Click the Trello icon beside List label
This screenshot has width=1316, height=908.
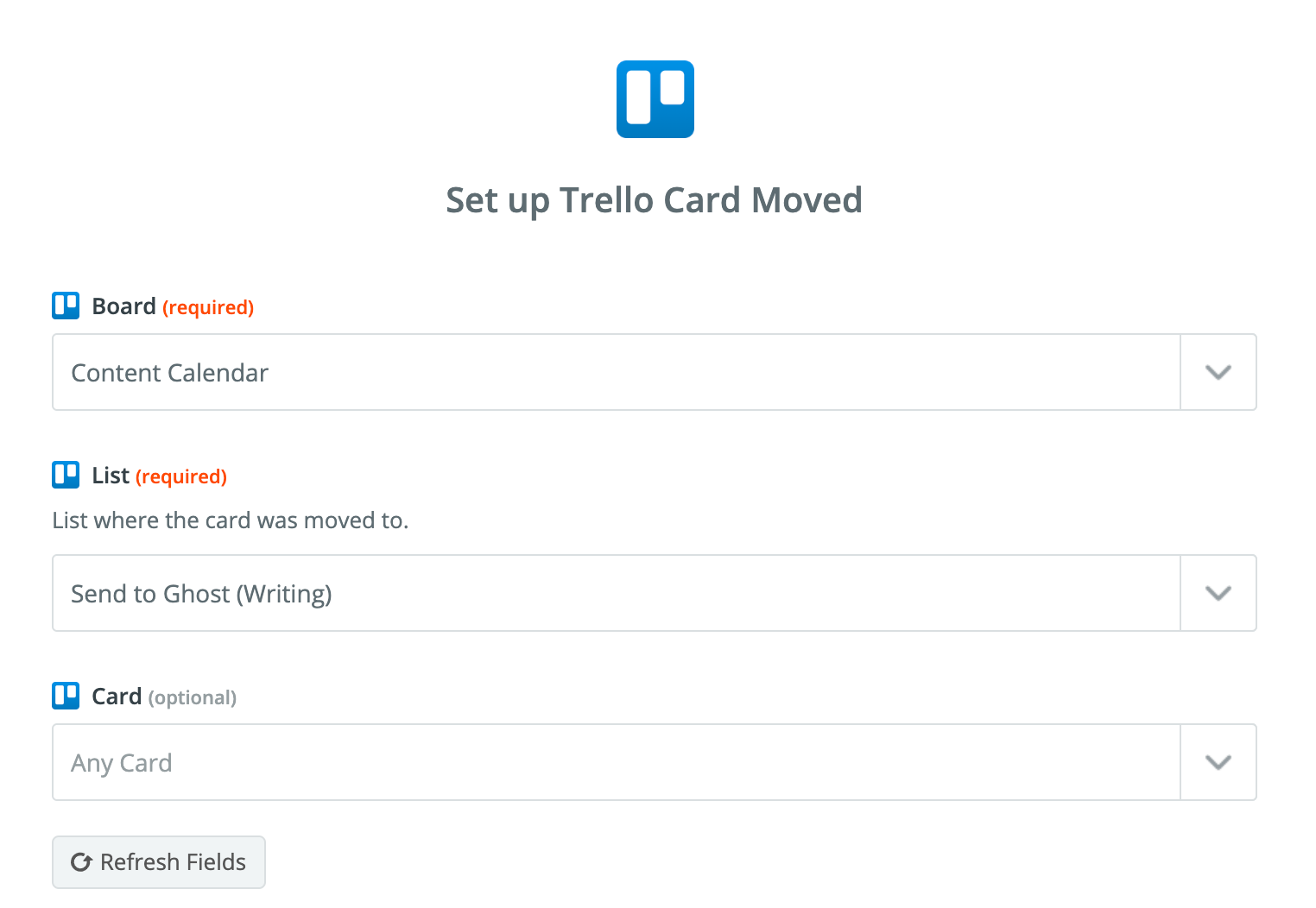pyautogui.click(x=66, y=475)
